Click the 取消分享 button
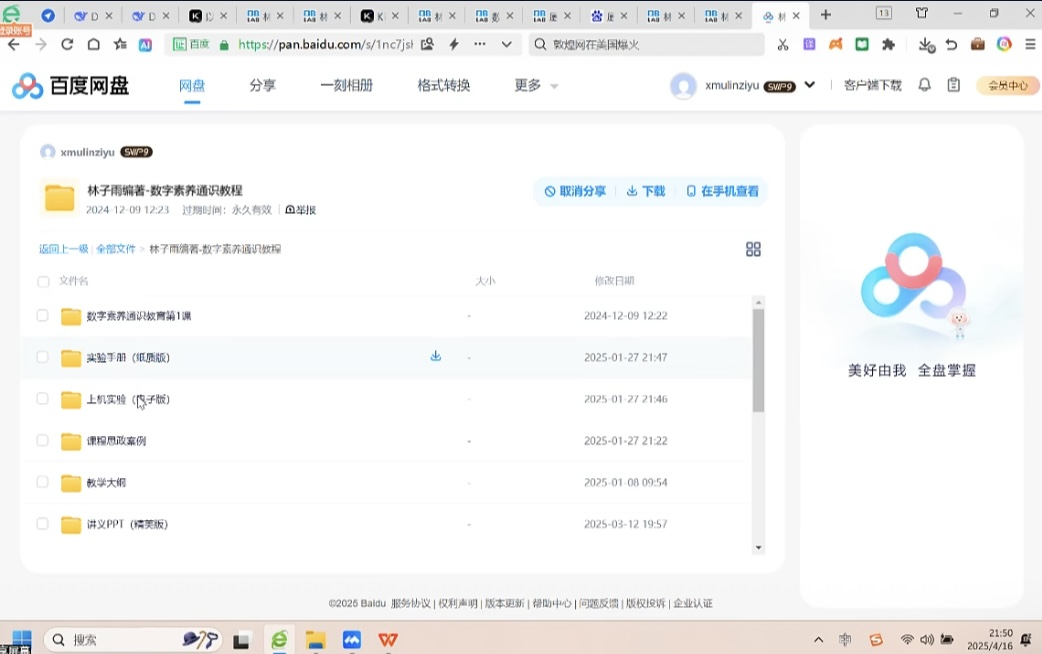The height and width of the screenshot is (654, 1042). [575, 191]
